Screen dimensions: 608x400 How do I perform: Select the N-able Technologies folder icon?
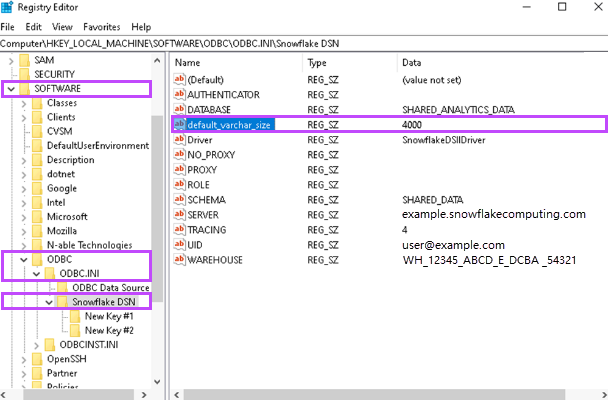[37, 245]
